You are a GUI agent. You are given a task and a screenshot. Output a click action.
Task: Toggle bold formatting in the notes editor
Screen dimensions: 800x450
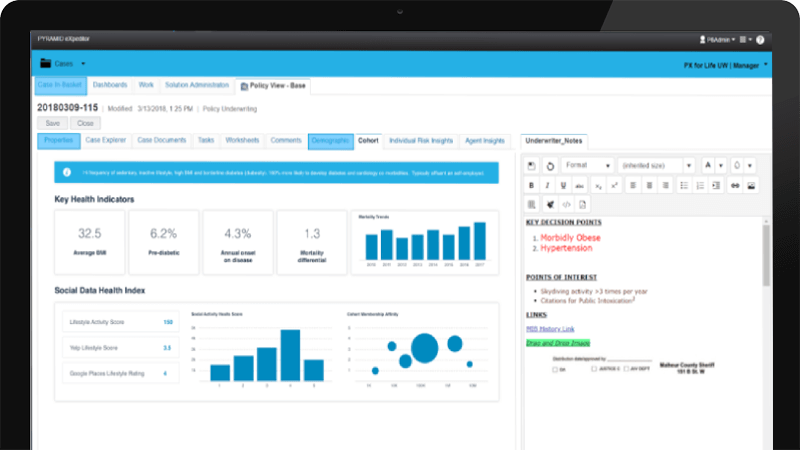[531, 186]
